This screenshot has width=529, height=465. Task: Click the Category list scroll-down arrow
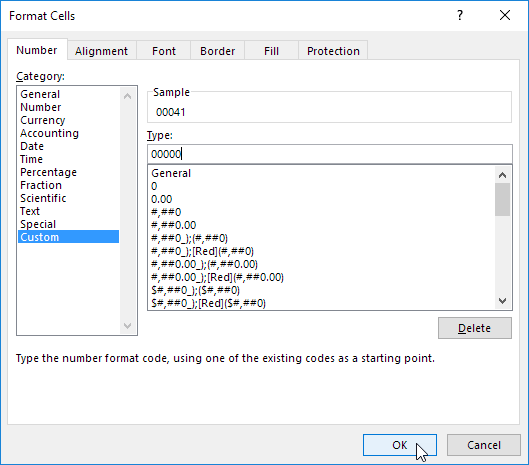coord(128,326)
